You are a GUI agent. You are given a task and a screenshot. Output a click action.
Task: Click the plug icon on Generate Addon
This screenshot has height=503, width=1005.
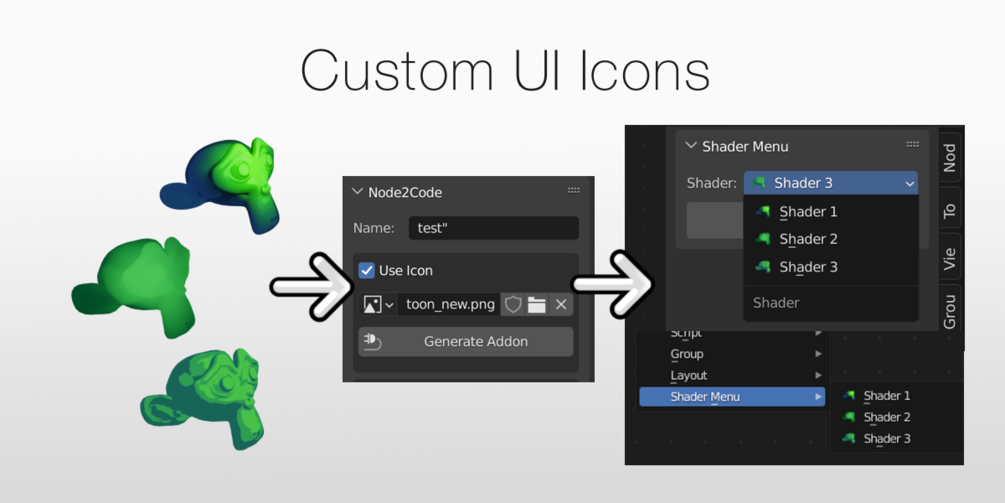point(372,342)
